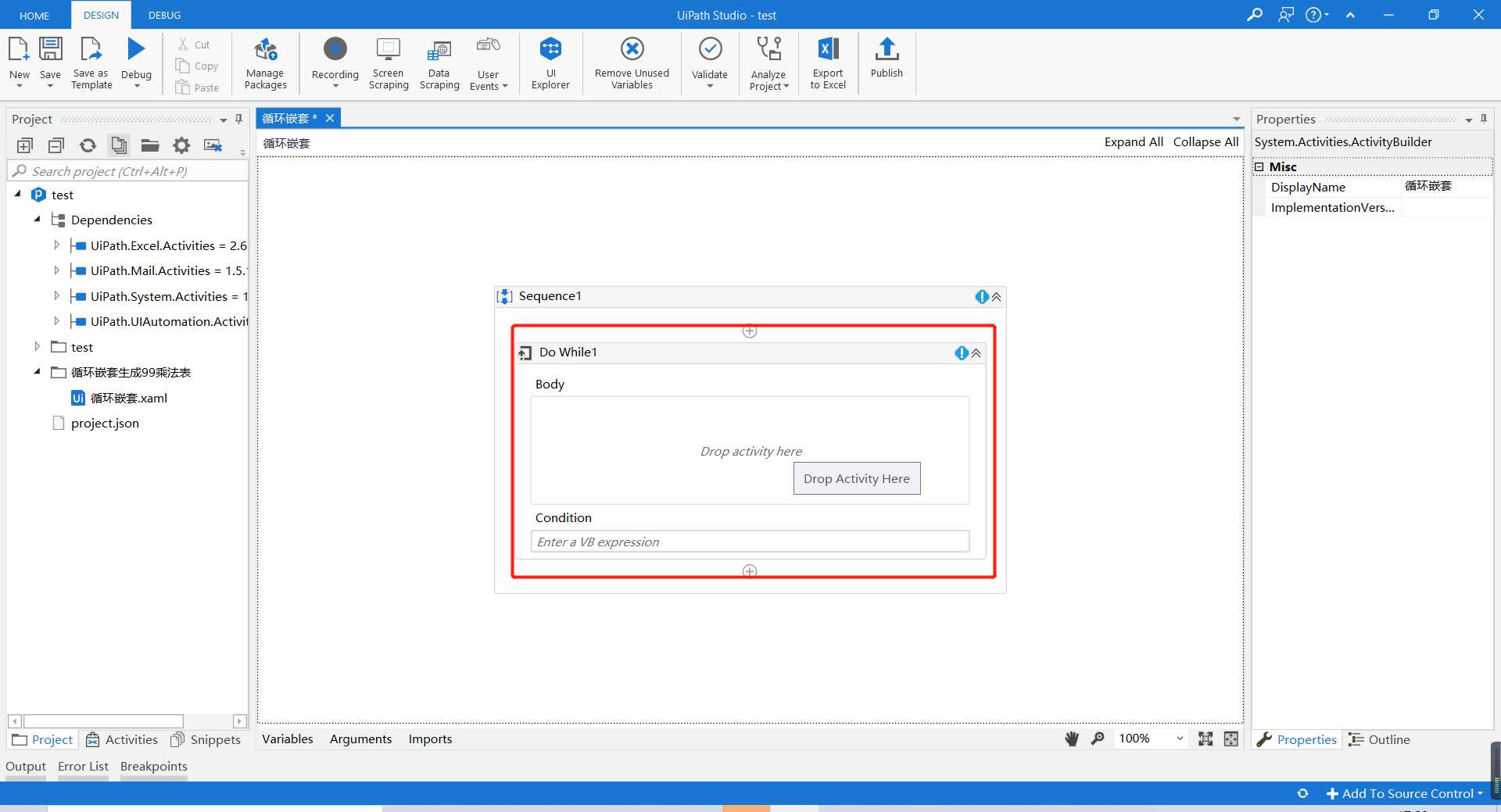Click the Sequence1 warning icon
The image size is (1501, 812).
click(x=982, y=297)
